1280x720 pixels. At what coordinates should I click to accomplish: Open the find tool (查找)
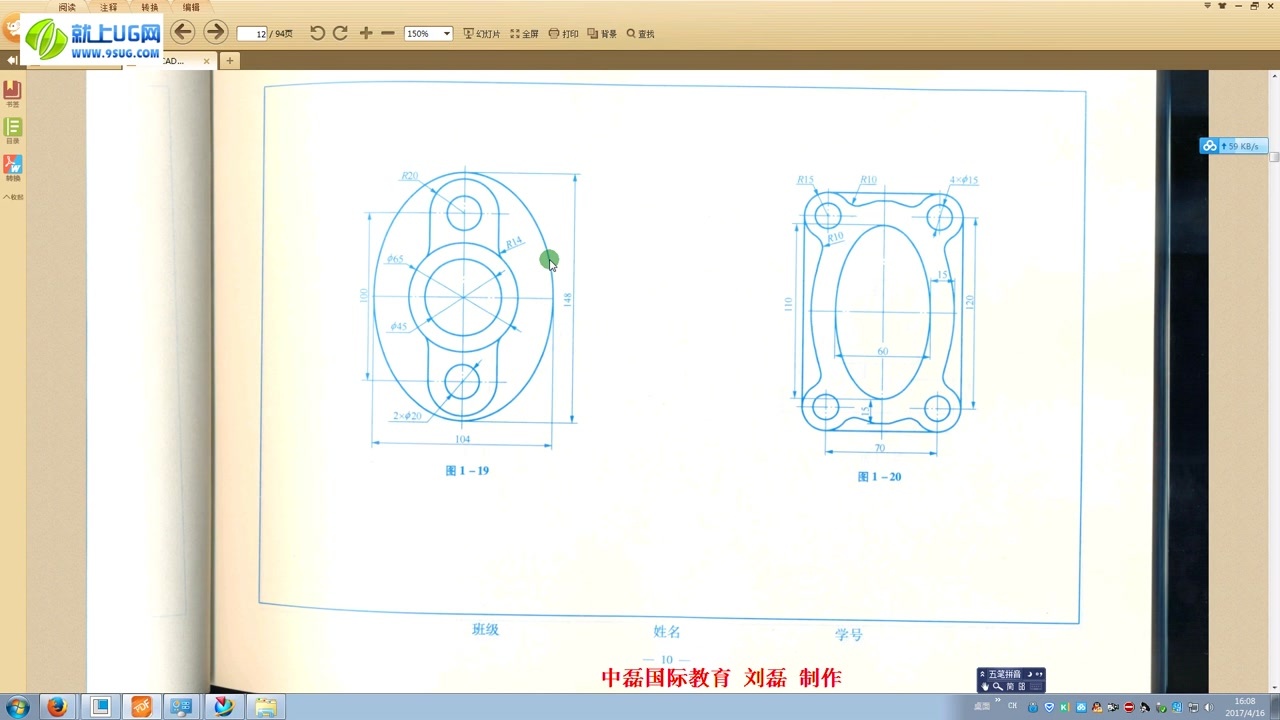point(641,34)
